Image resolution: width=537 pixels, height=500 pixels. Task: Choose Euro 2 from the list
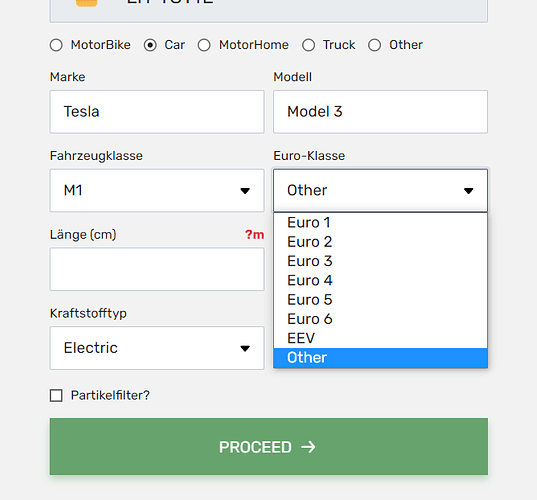click(x=380, y=242)
